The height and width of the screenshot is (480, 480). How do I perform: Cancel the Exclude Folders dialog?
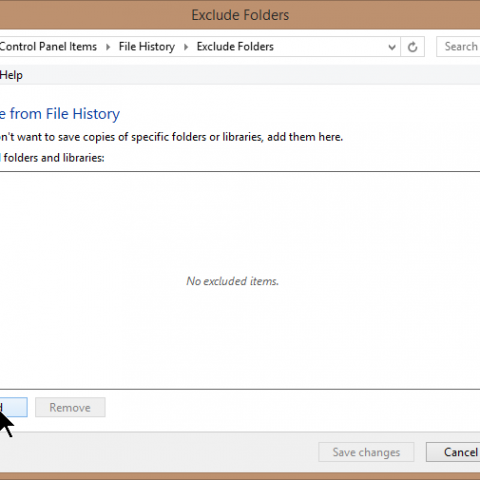[453, 452]
